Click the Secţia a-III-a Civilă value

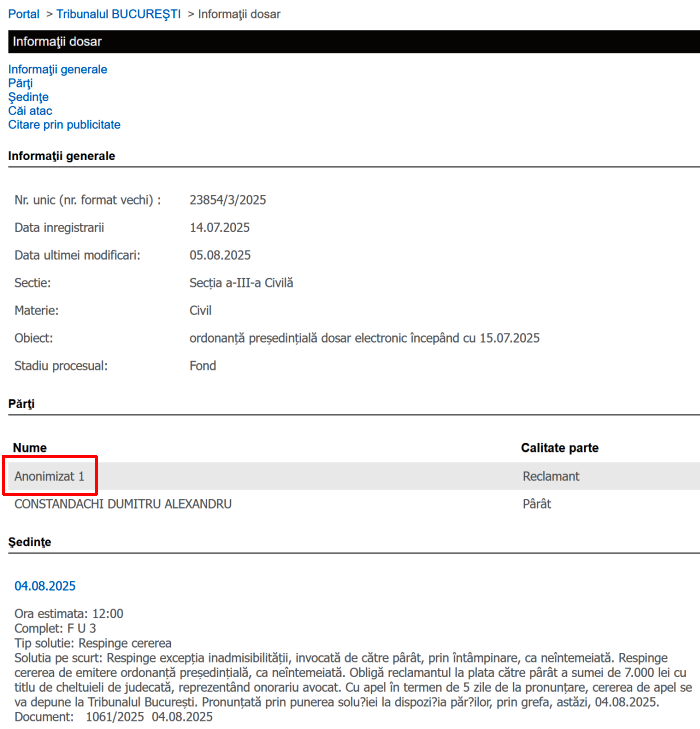pyautogui.click(x=241, y=283)
